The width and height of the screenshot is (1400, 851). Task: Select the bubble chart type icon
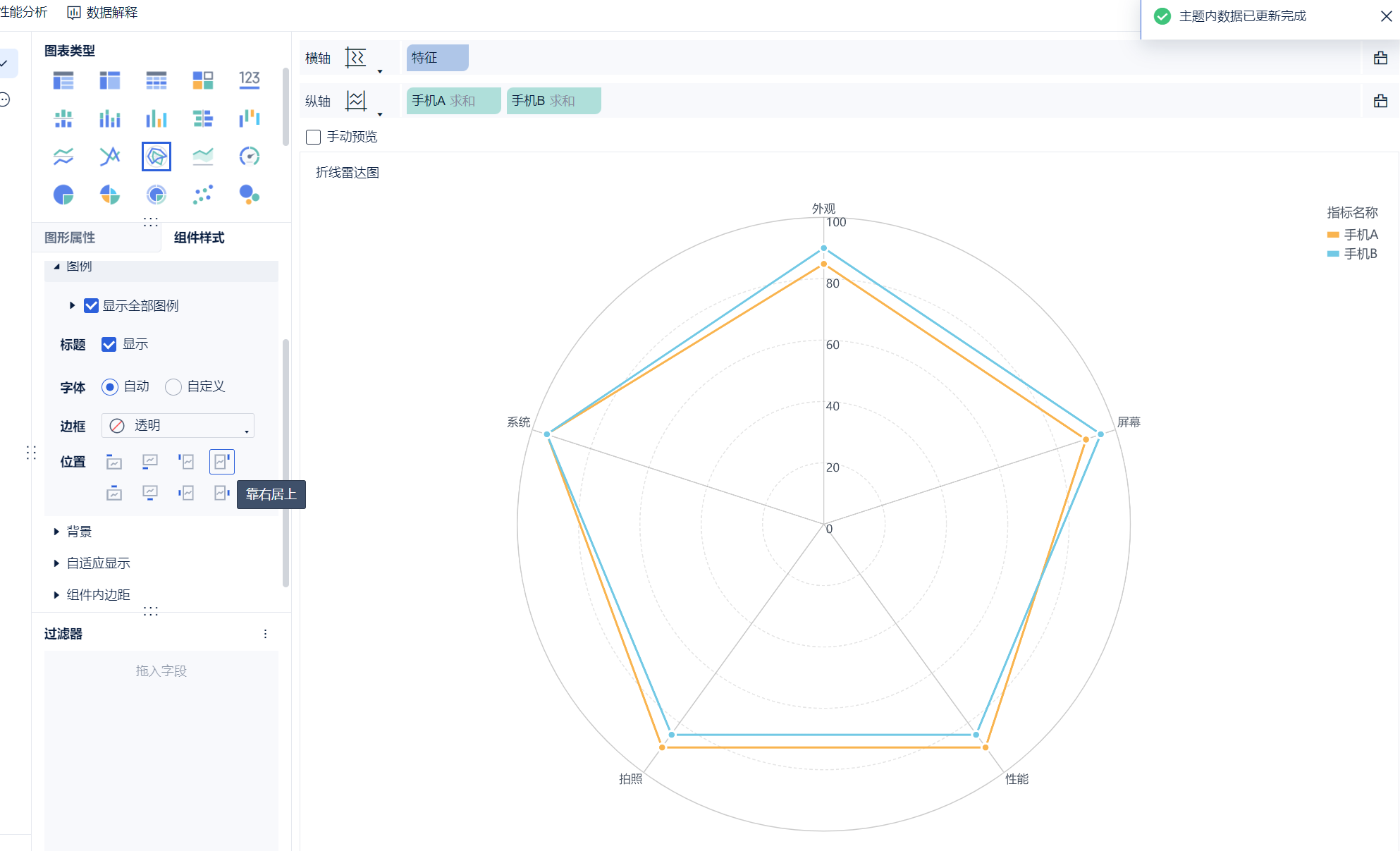tap(250, 195)
